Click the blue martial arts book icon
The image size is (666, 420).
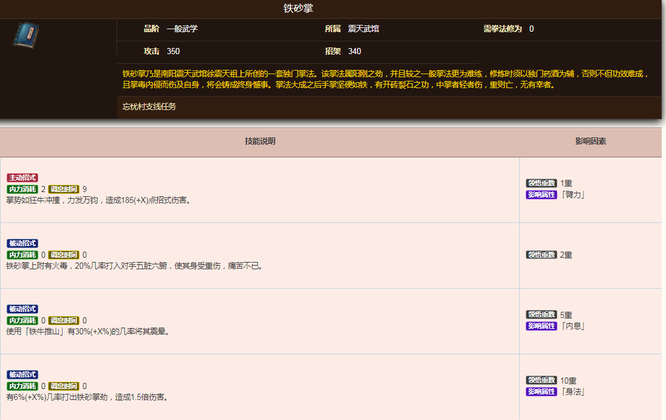tap(26, 35)
